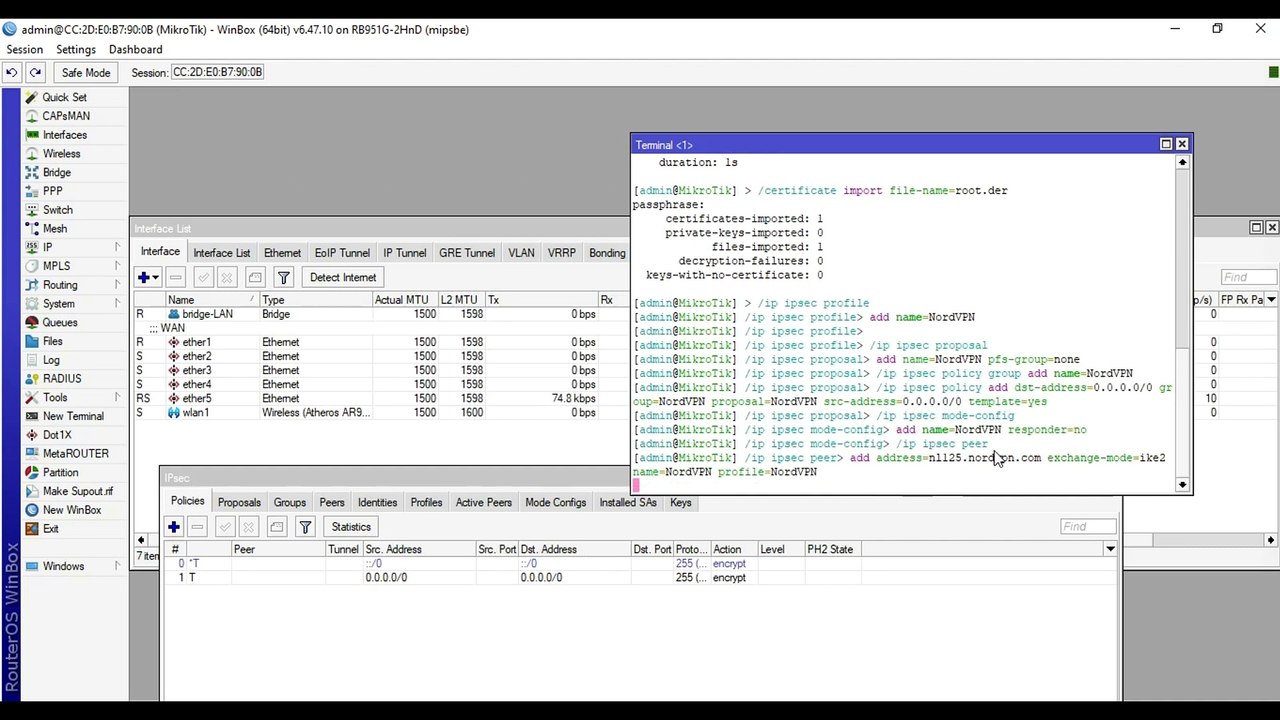1280x720 pixels.
Task: Click filter icon in IPsec window
Action: point(306,527)
